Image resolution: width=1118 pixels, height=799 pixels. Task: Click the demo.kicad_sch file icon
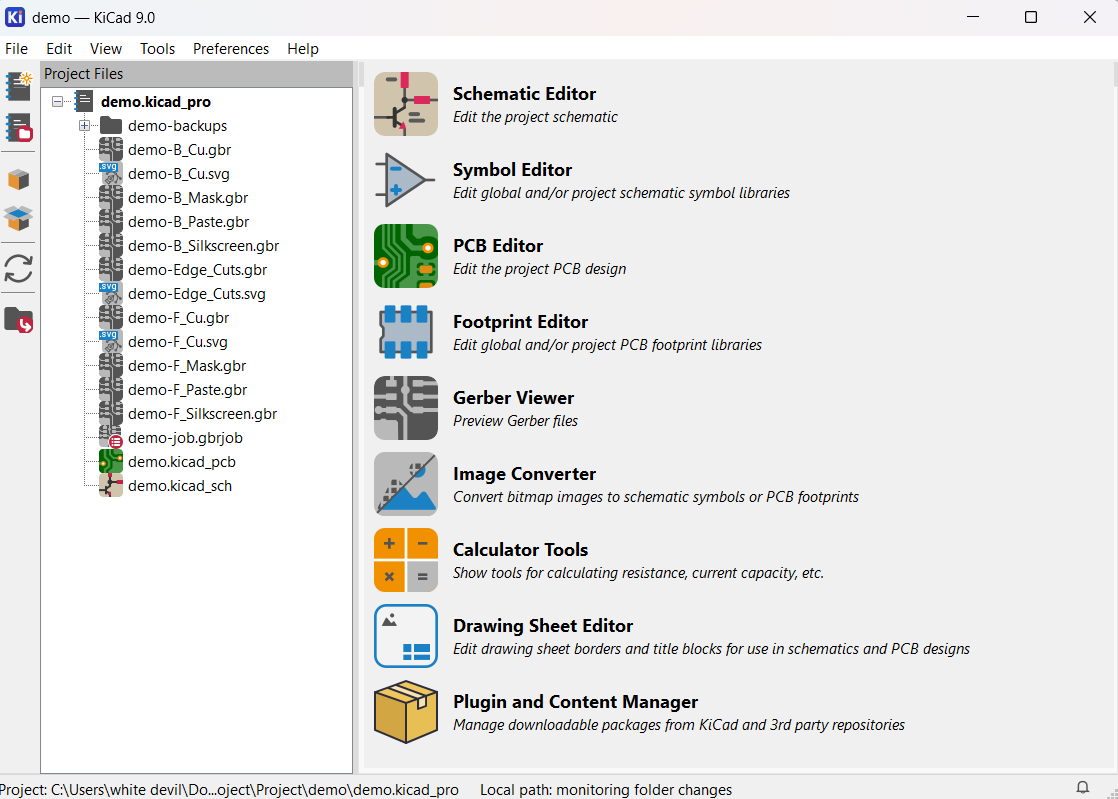coord(111,486)
